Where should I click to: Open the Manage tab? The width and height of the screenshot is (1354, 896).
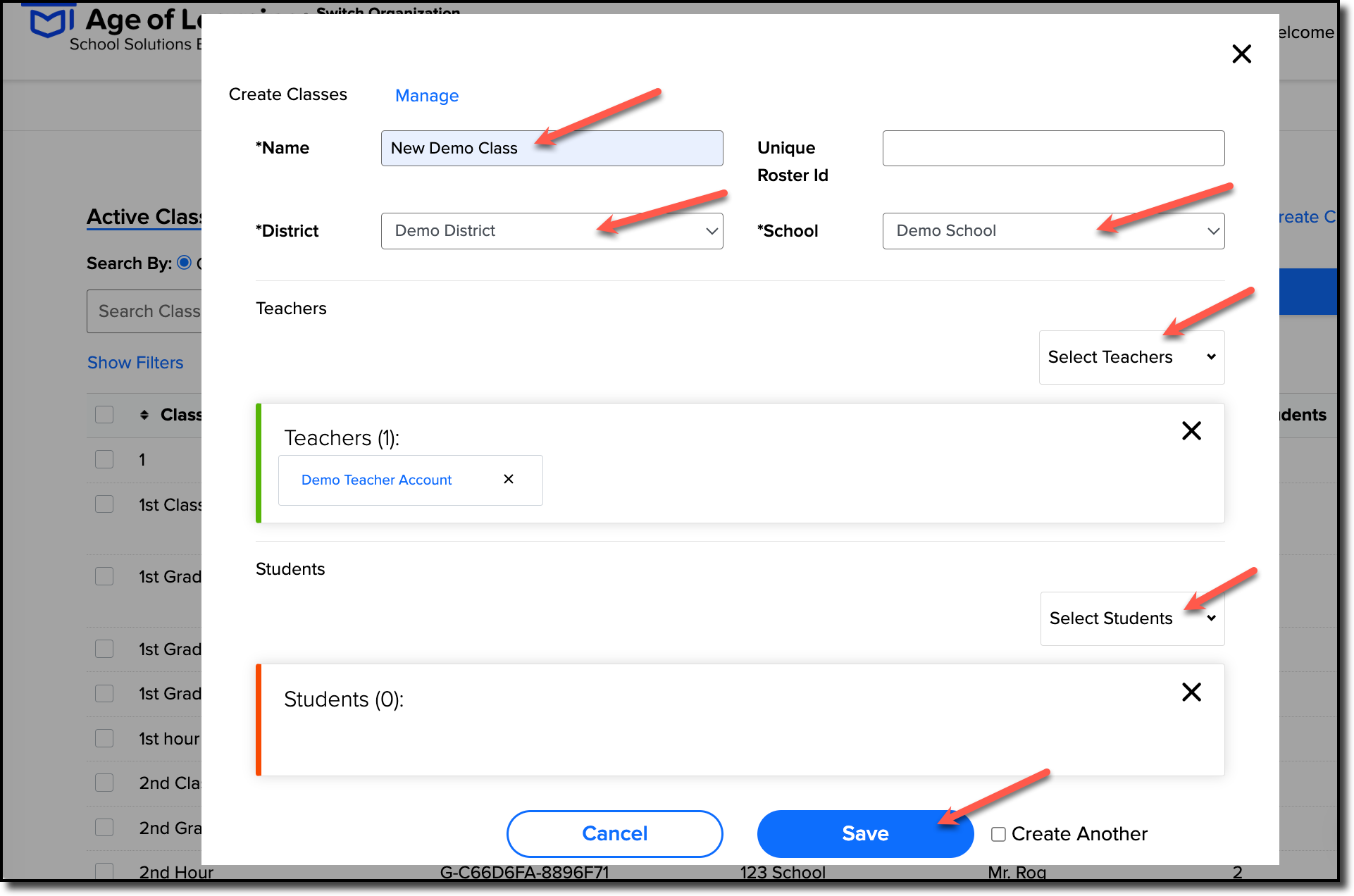427,96
